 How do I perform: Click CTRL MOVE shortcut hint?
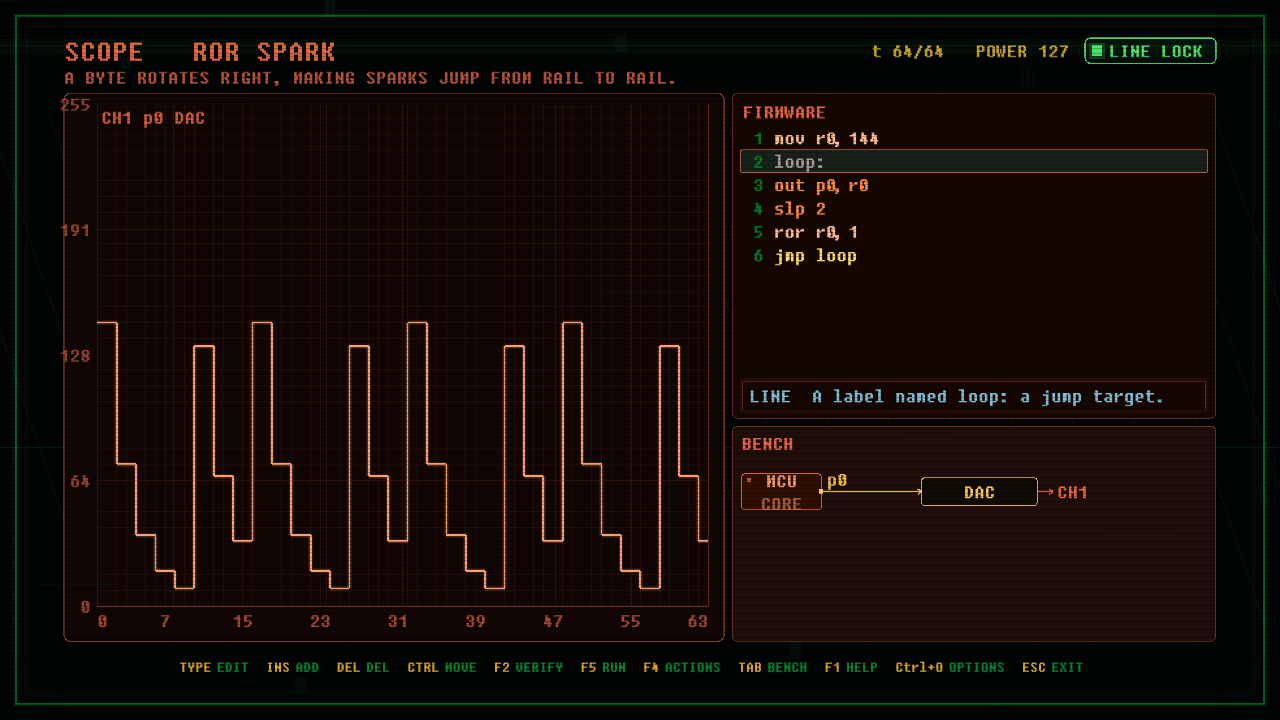pyautogui.click(x=442, y=667)
